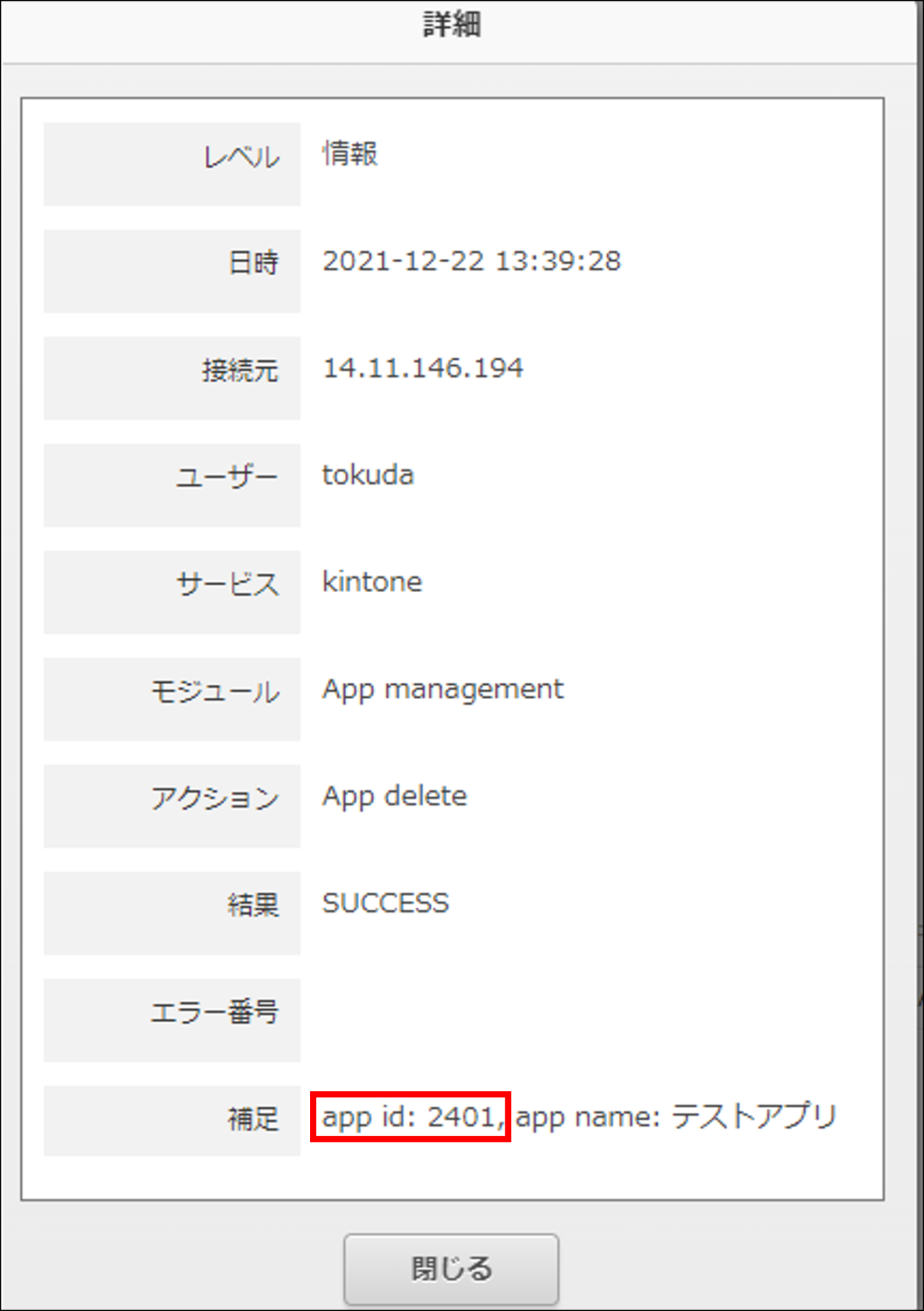Click the app name: テストアプリ text
Viewport: 924px width, 1311px height.
point(675,1117)
